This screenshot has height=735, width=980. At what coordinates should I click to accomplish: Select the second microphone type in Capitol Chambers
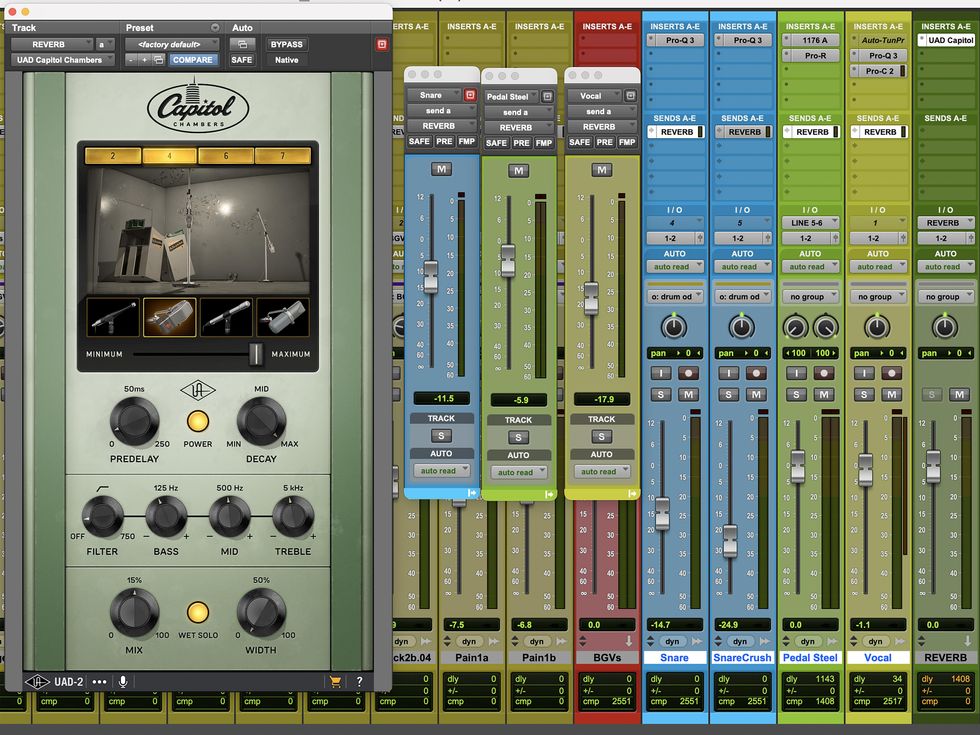[x=169, y=318]
